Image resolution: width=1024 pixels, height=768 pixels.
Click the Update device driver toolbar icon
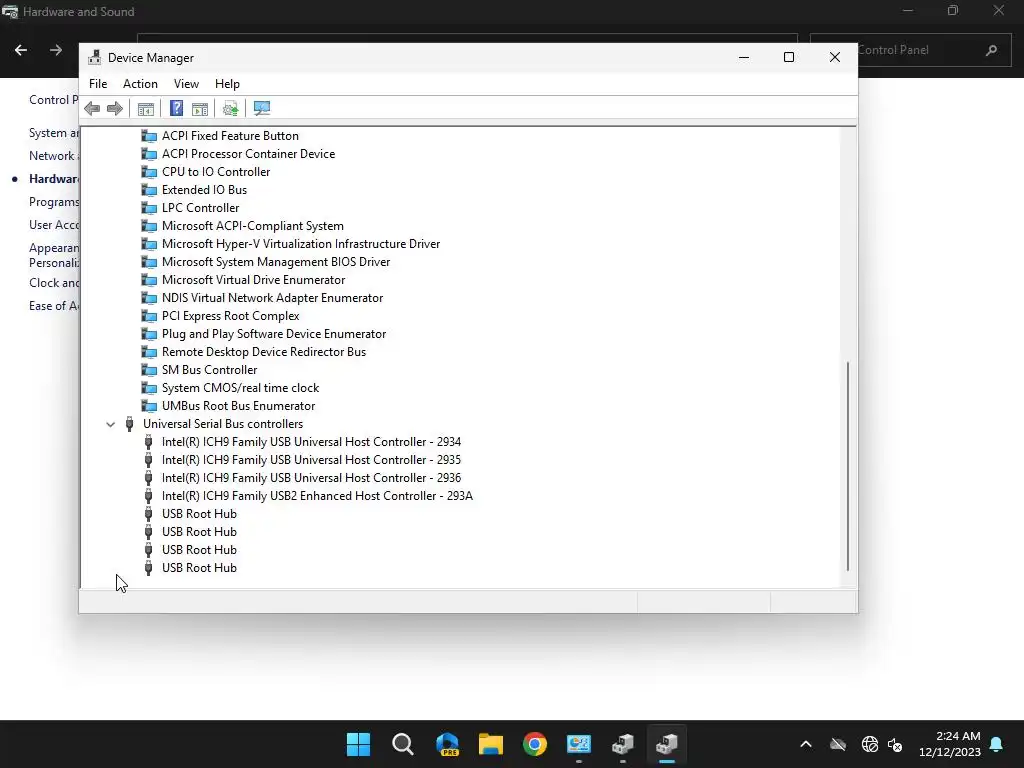pos(231,108)
